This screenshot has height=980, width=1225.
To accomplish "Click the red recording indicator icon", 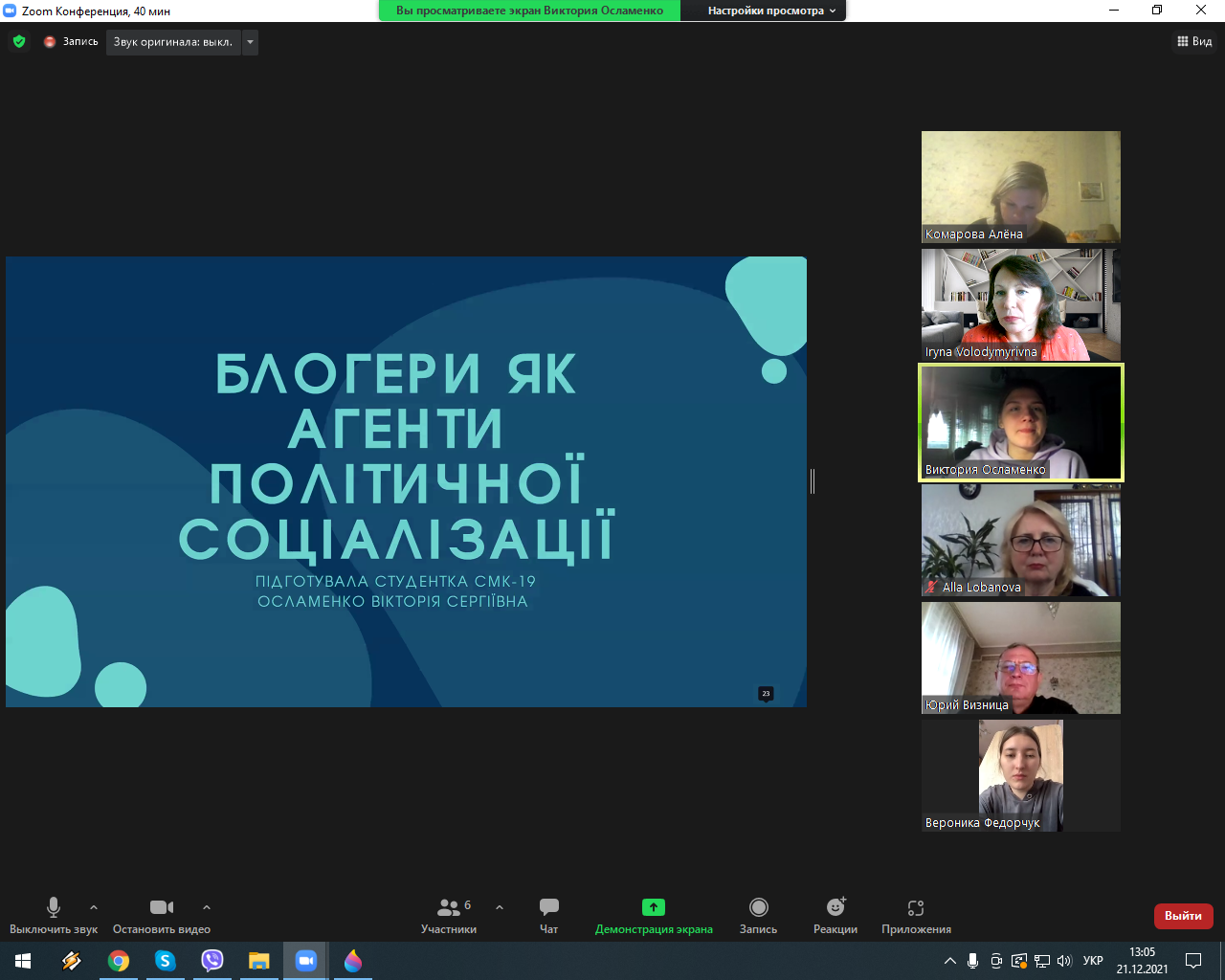I will (x=50, y=42).
